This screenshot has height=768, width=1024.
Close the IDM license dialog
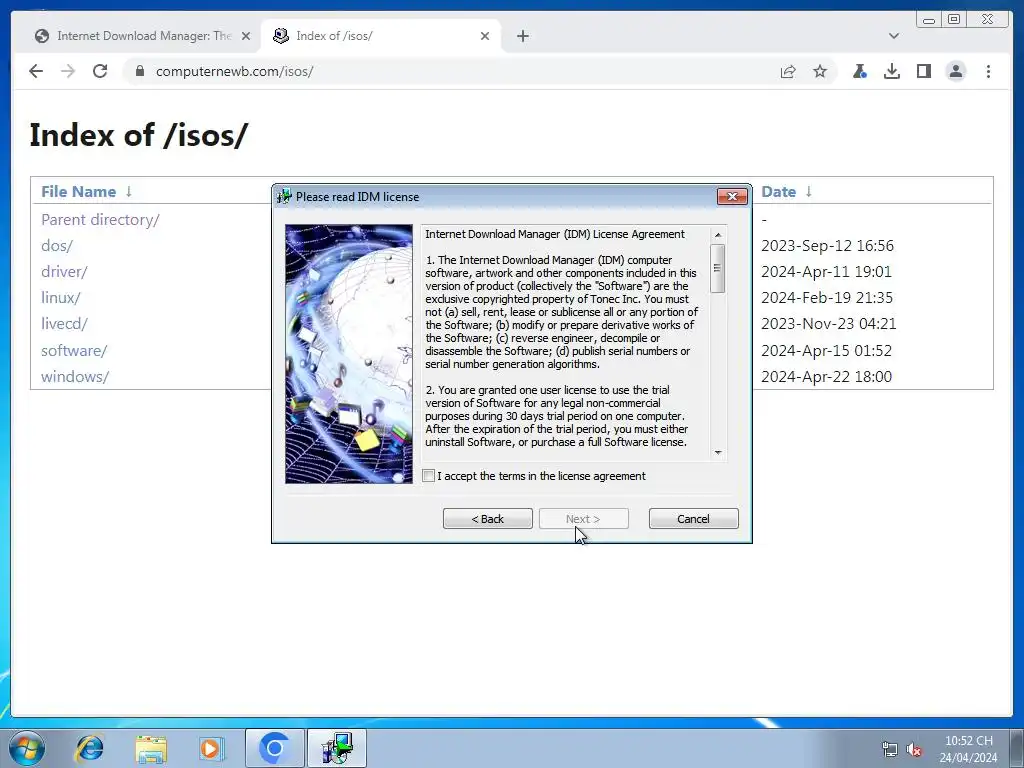(732, 197)
